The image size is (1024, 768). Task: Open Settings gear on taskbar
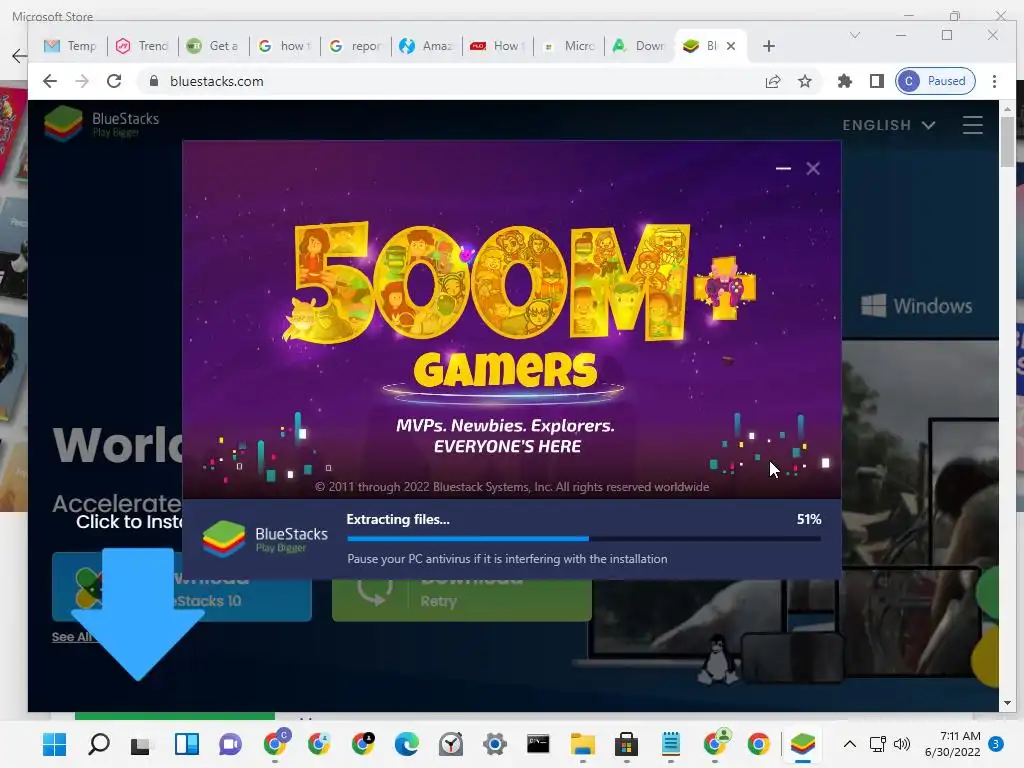click(494, 744)
